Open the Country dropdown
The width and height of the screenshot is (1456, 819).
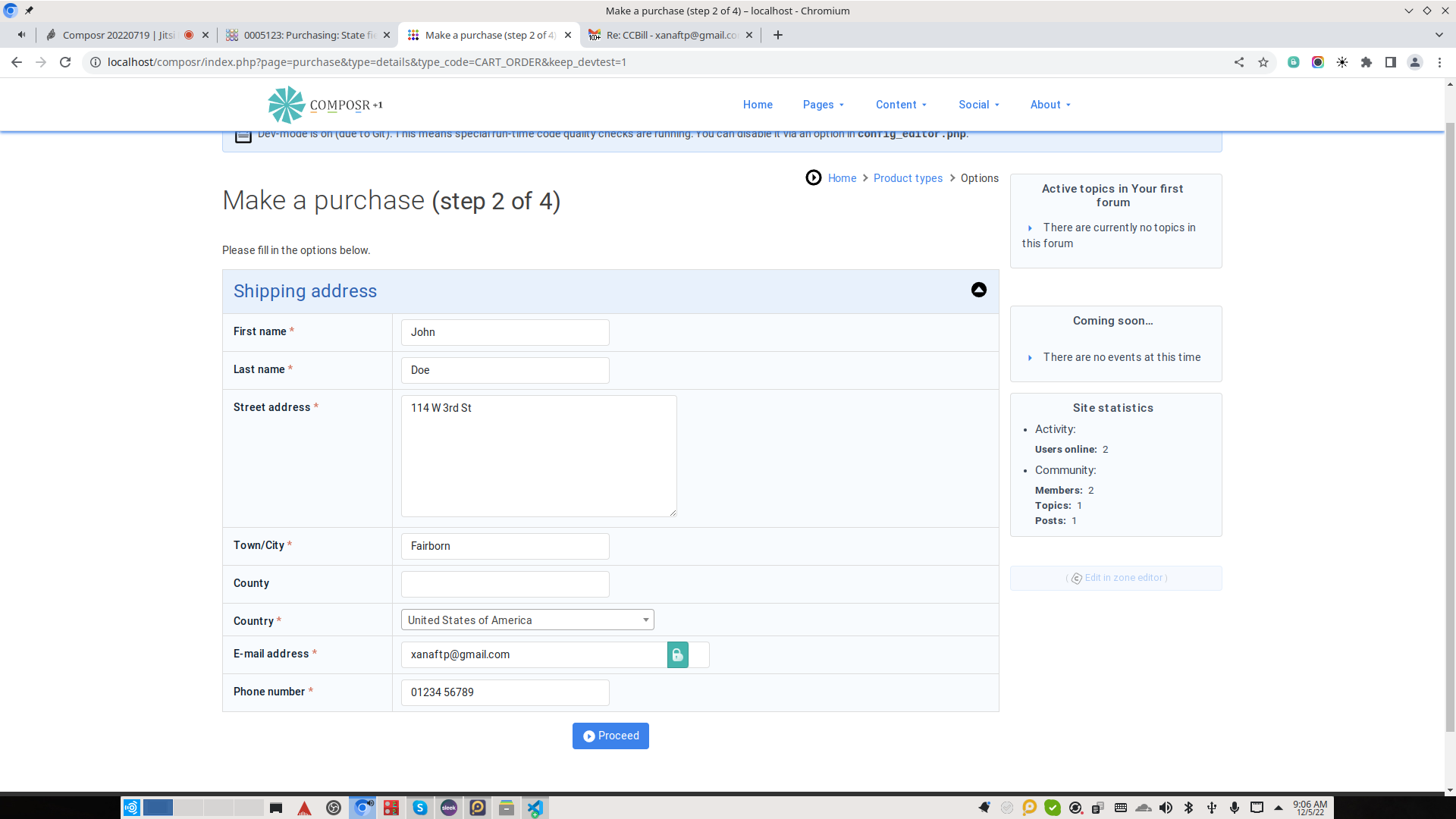(x=527, y=620)
